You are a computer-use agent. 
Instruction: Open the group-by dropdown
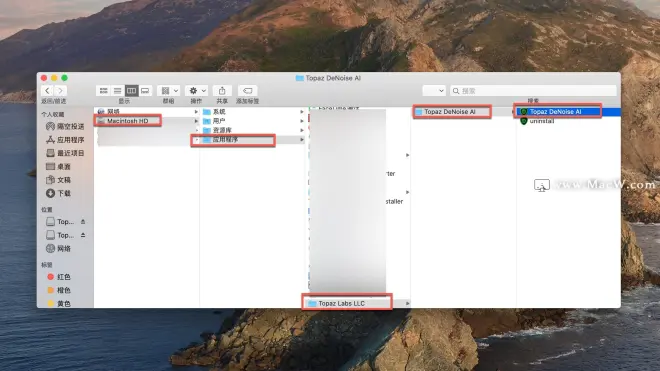coord(169,91)
